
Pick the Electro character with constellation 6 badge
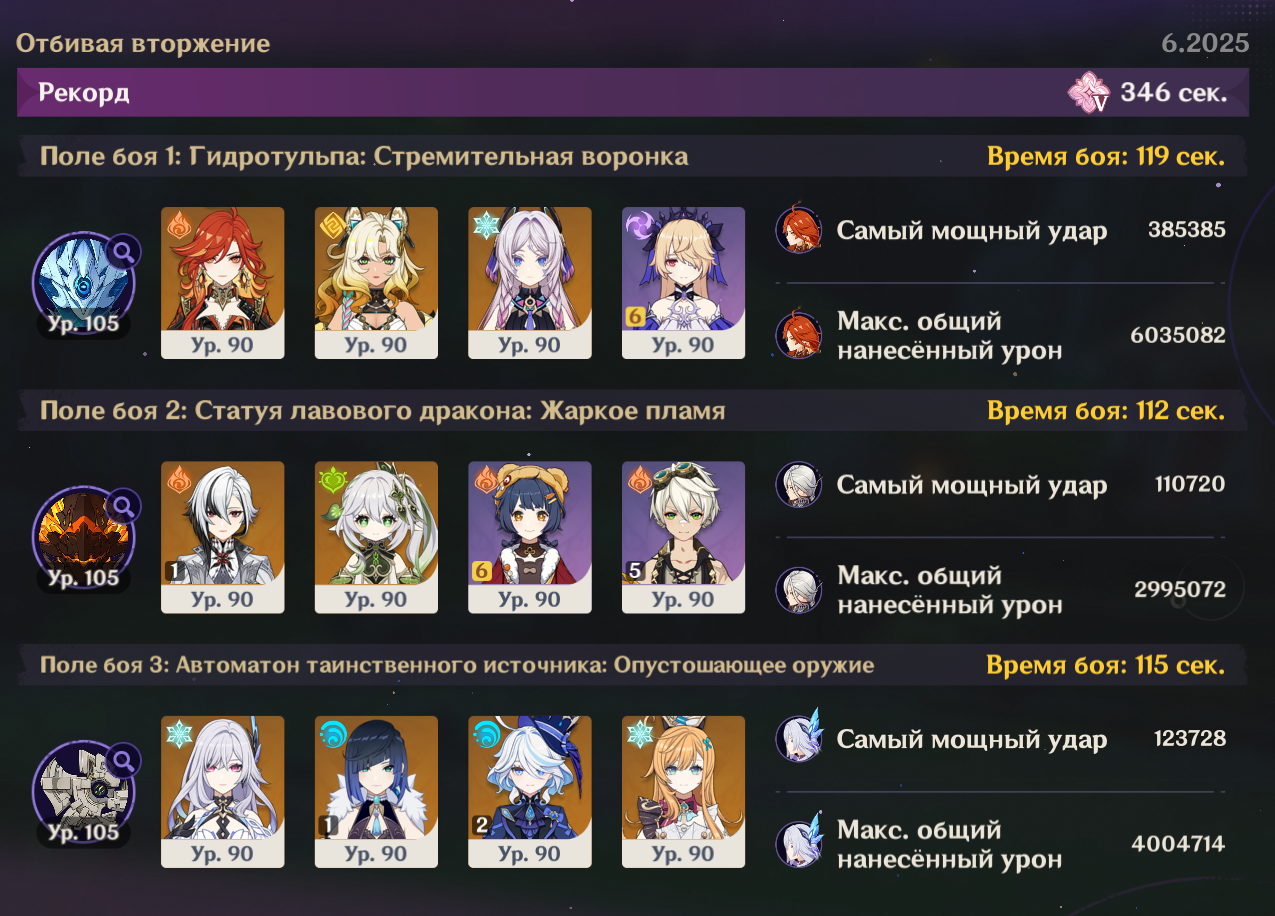pyautogui.click(x=683, y=283)
